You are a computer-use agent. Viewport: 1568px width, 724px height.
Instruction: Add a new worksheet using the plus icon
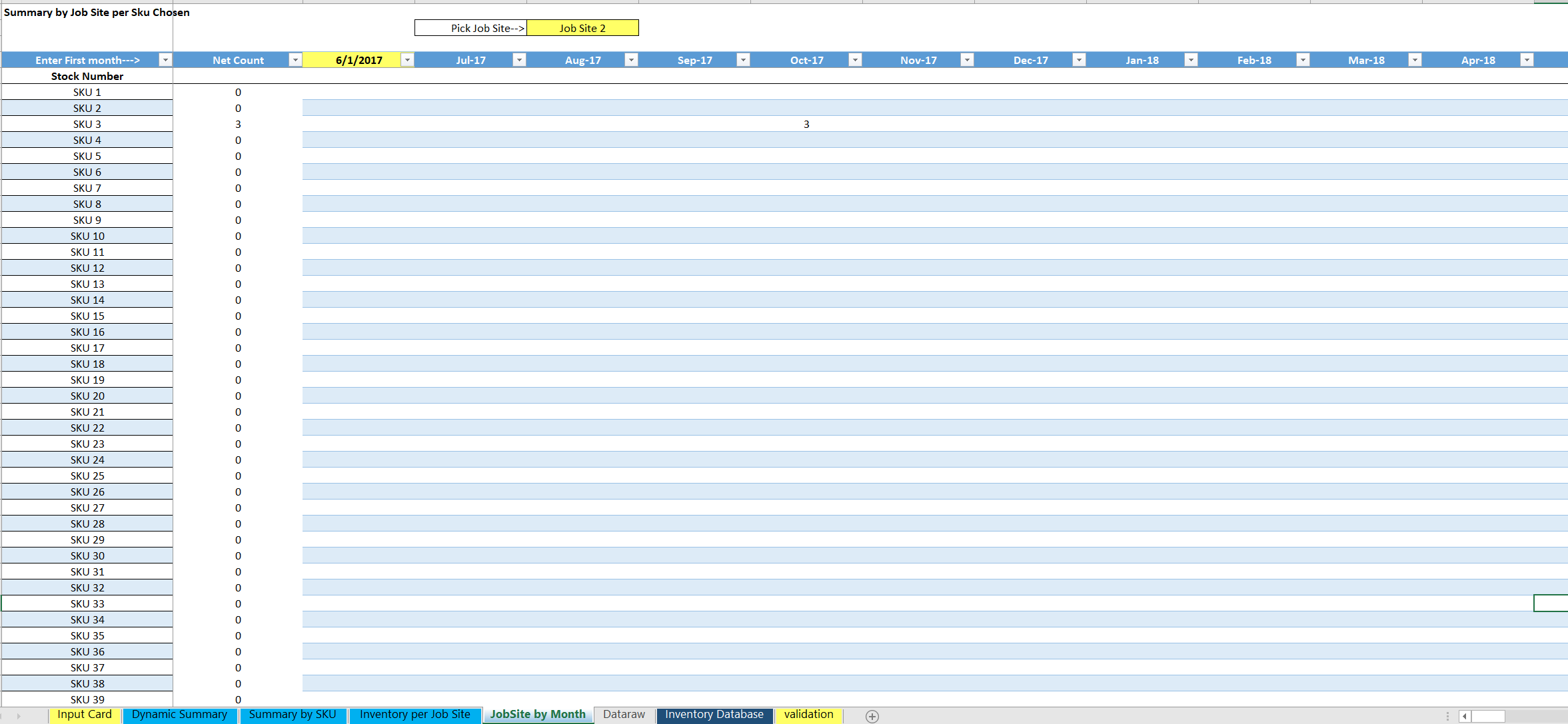pyautogui.click(x=872, y=717)
